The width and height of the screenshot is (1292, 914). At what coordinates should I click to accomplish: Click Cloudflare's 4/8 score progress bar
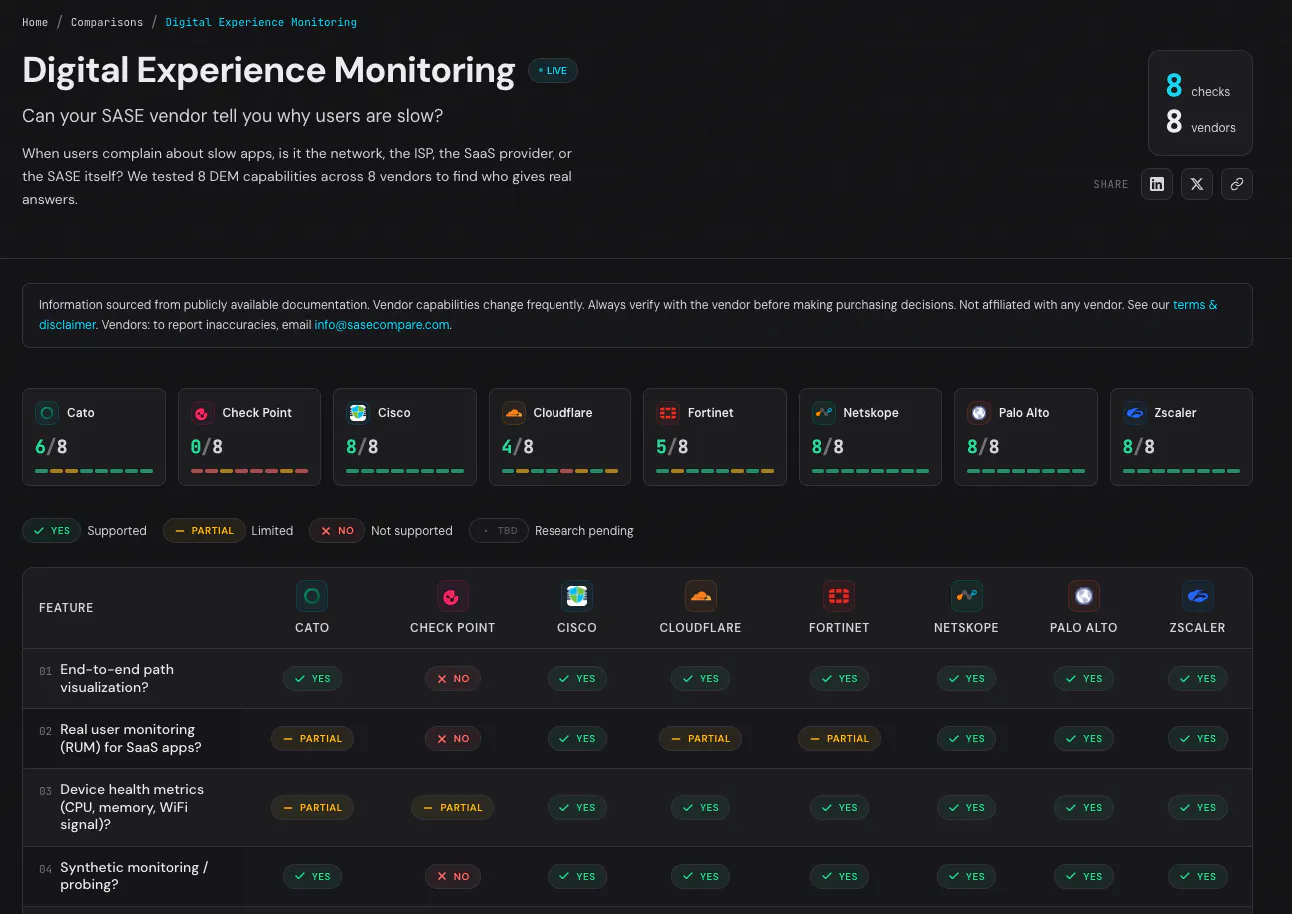coord(560,471)
